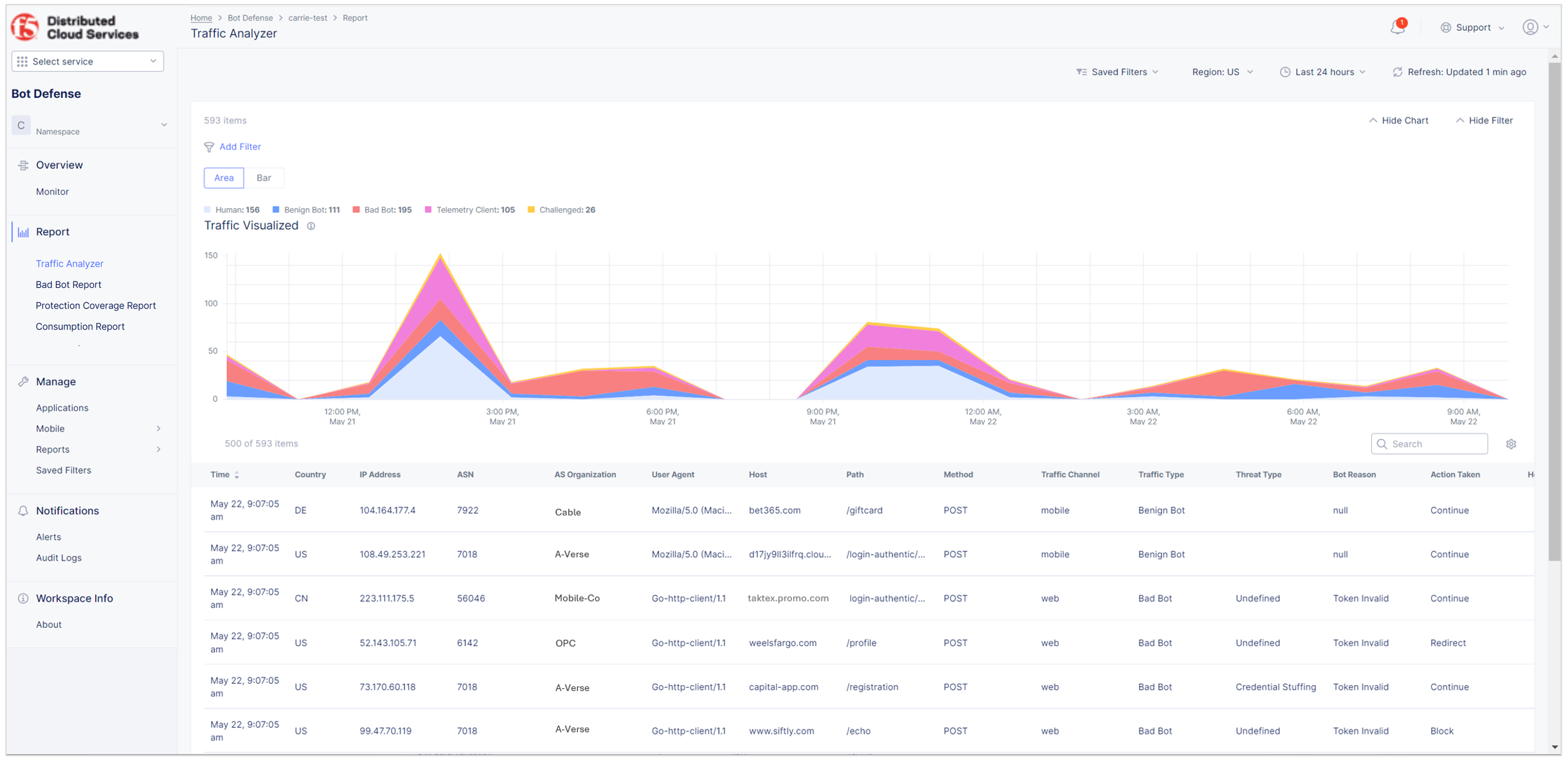Screen dimensions: 1568x759
Task: Open Traffic Analyzer in sidebar
Action: point(69,264)
